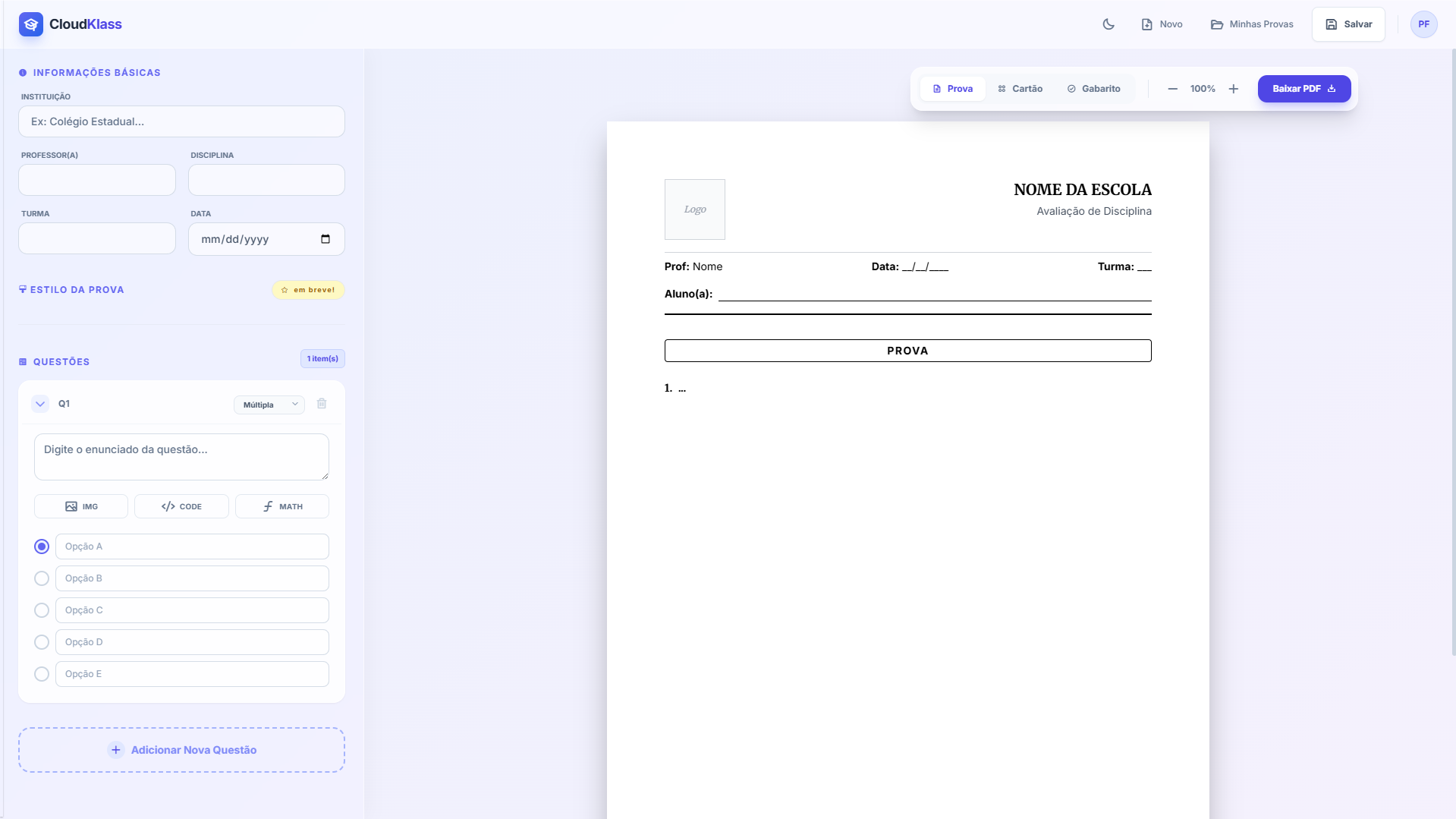Viewport: 1456px width, 819px height.
Task: Click Adicionar Nova Questão
Action: (x=182, y=750)
